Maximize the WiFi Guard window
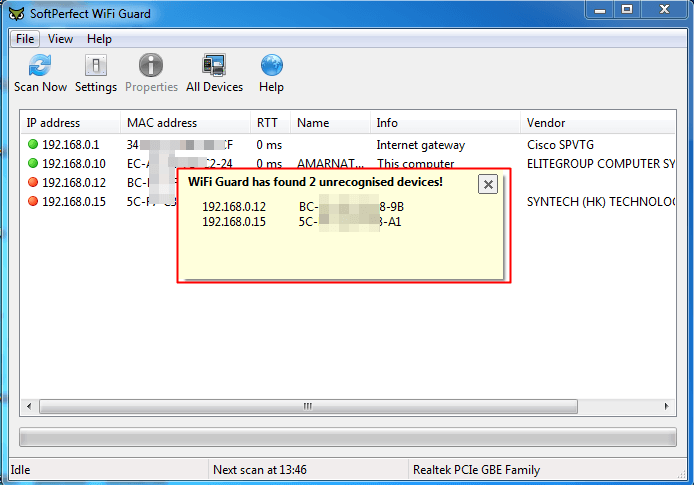The height and width of the screenshot is (485, 694). (627, 10)
